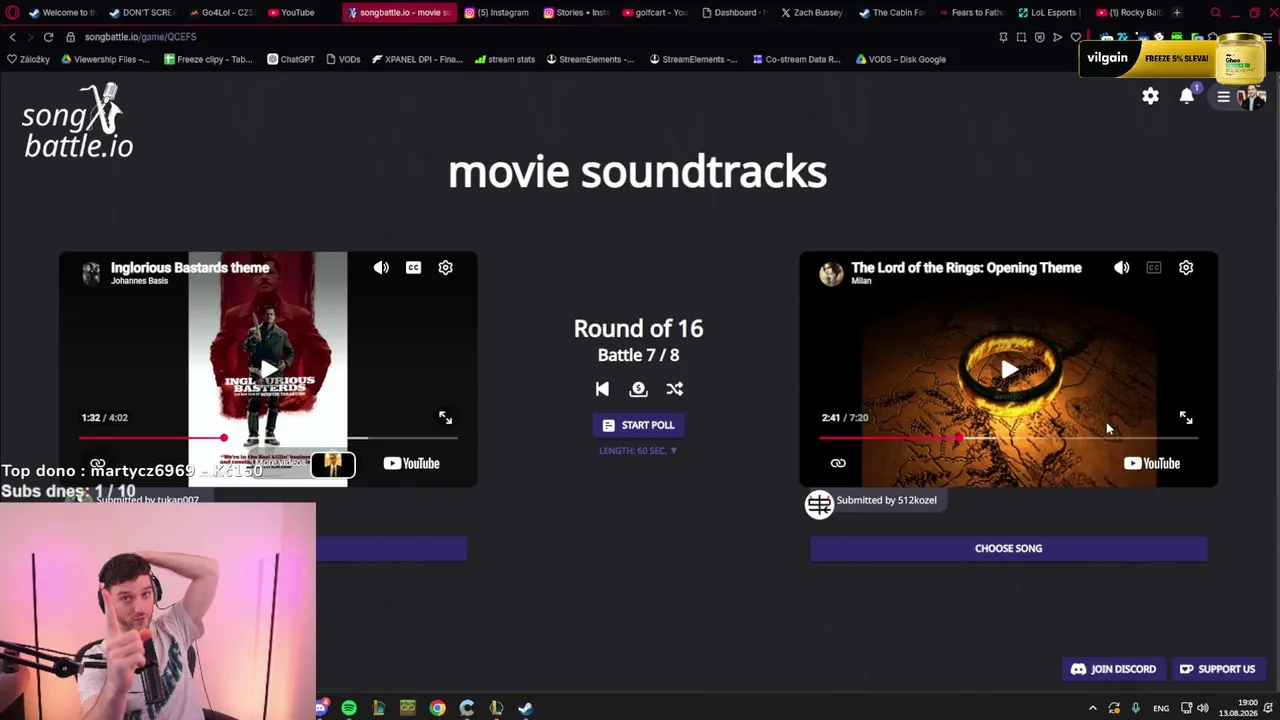This screenshot has width=1280, height=720.
Task: Open songbattle.io logo home link
Action: click(x=77, y=121)
